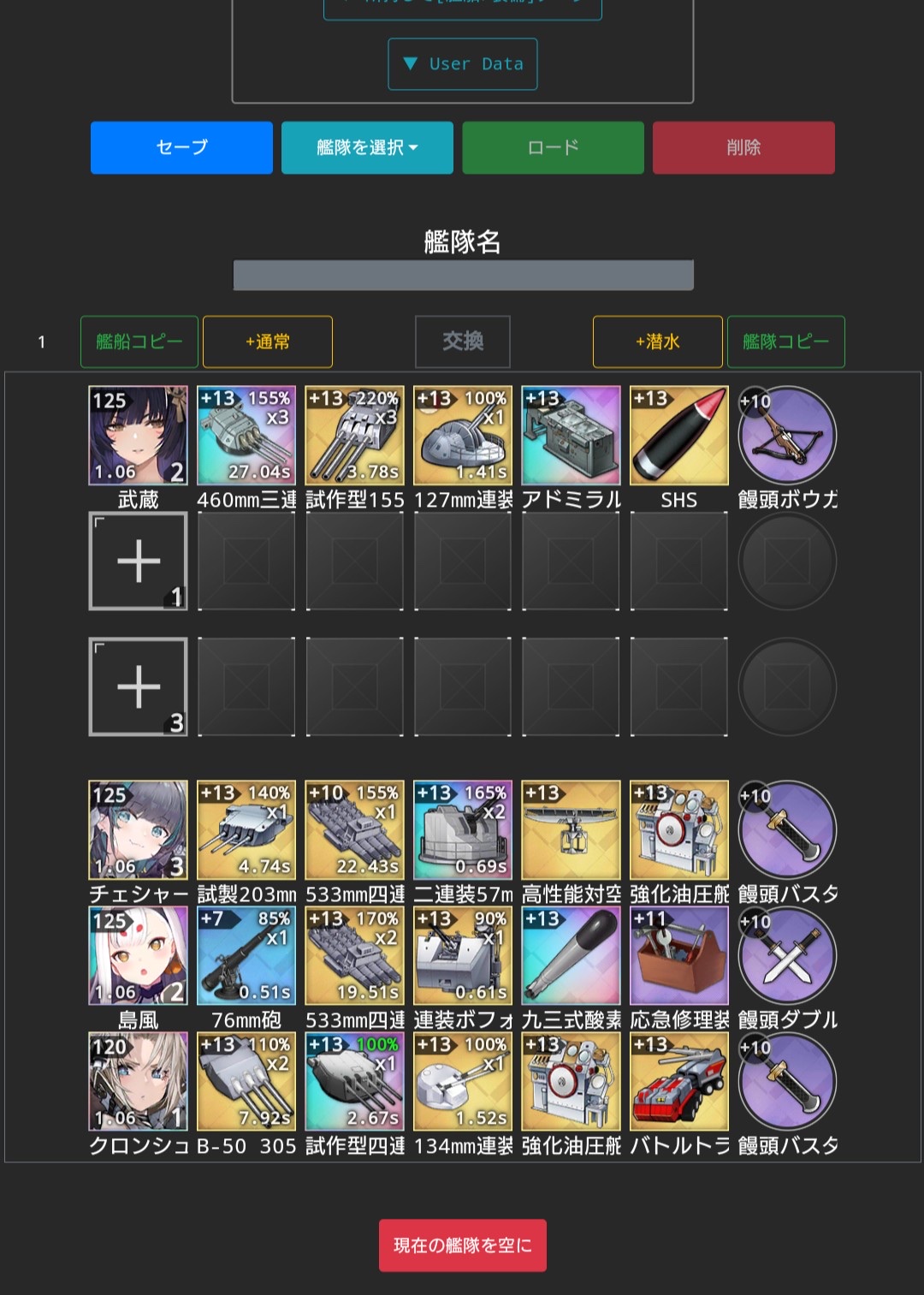Screen dimensions: 924x1295
Task: Click 武蔵 ship portrait
Action: (x=138, y=436)
